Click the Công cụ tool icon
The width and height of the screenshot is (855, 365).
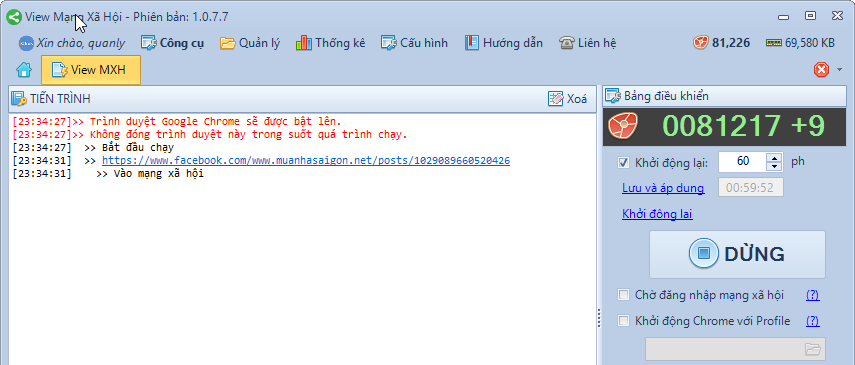tap(149, 43)
